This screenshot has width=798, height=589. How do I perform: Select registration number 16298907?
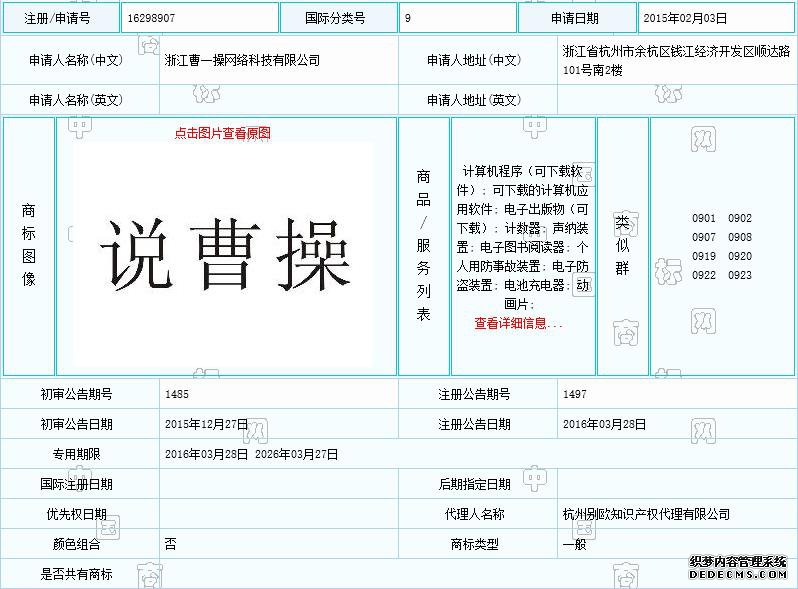point(151,18)
